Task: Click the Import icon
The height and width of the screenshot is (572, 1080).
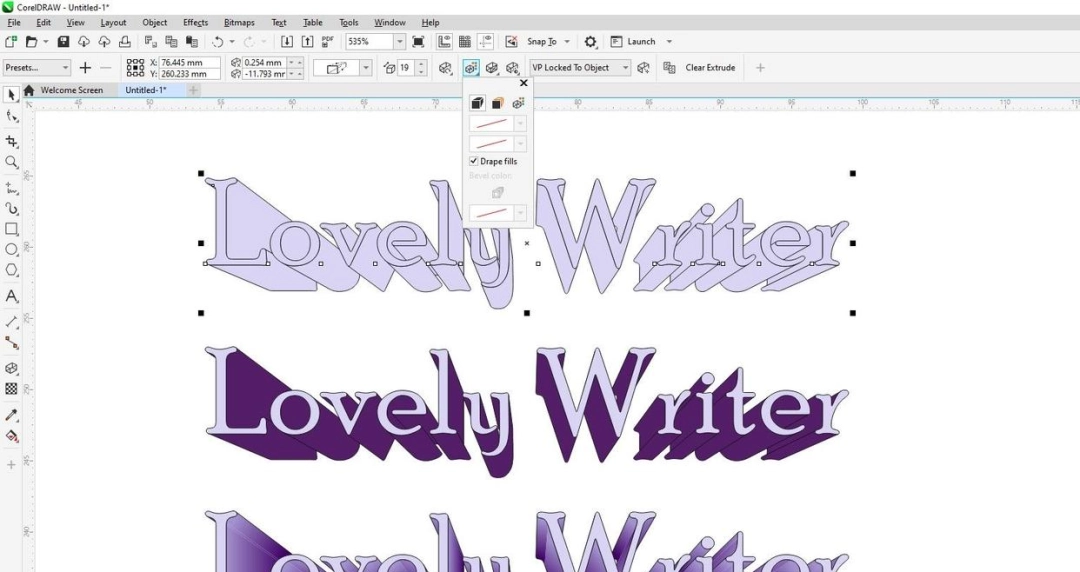Action: [x=287, y=42]
